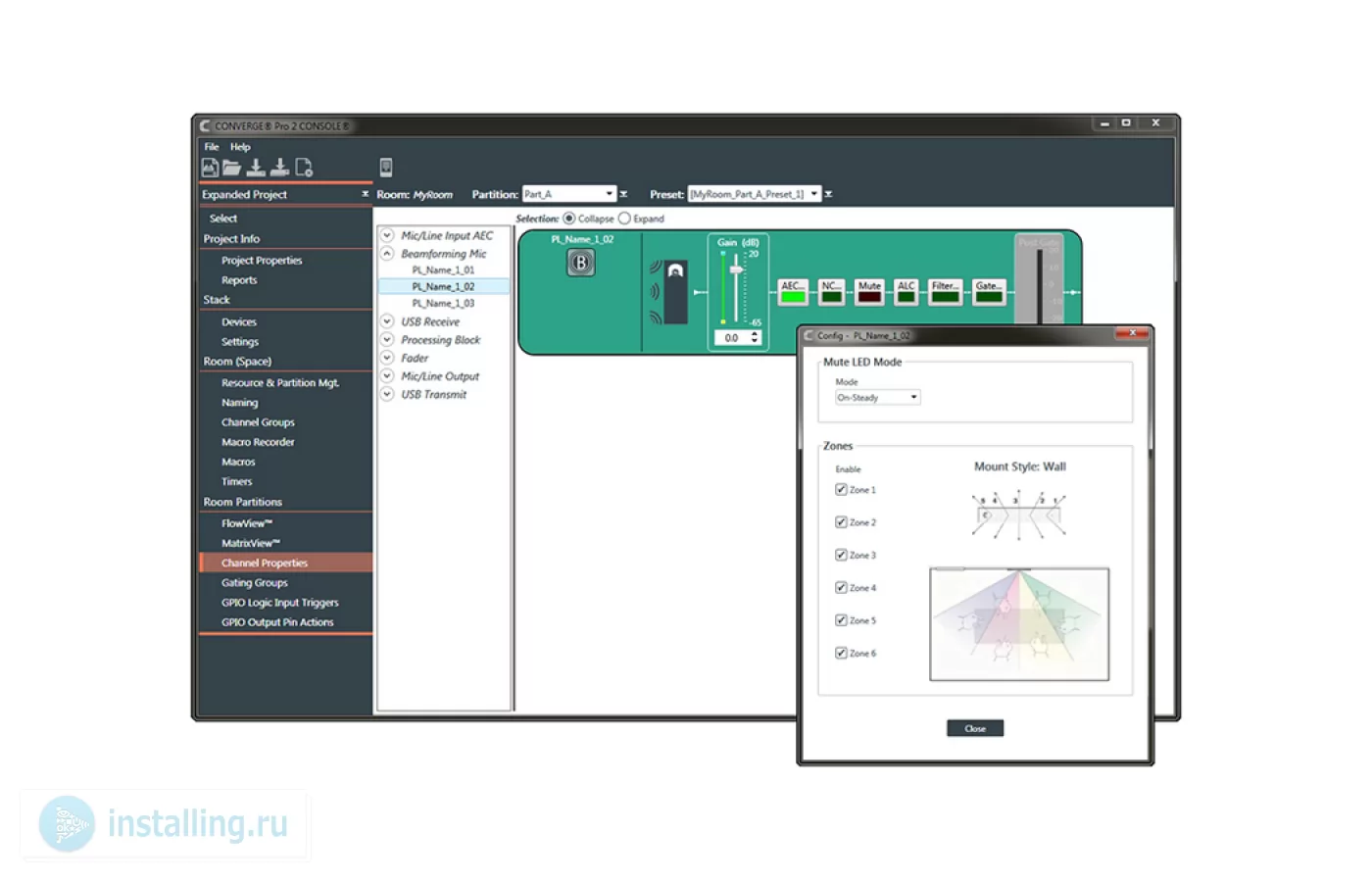Screen dimensions: 1372x882
Task: Open Gating Groups in sidebar
Action: 255,582
